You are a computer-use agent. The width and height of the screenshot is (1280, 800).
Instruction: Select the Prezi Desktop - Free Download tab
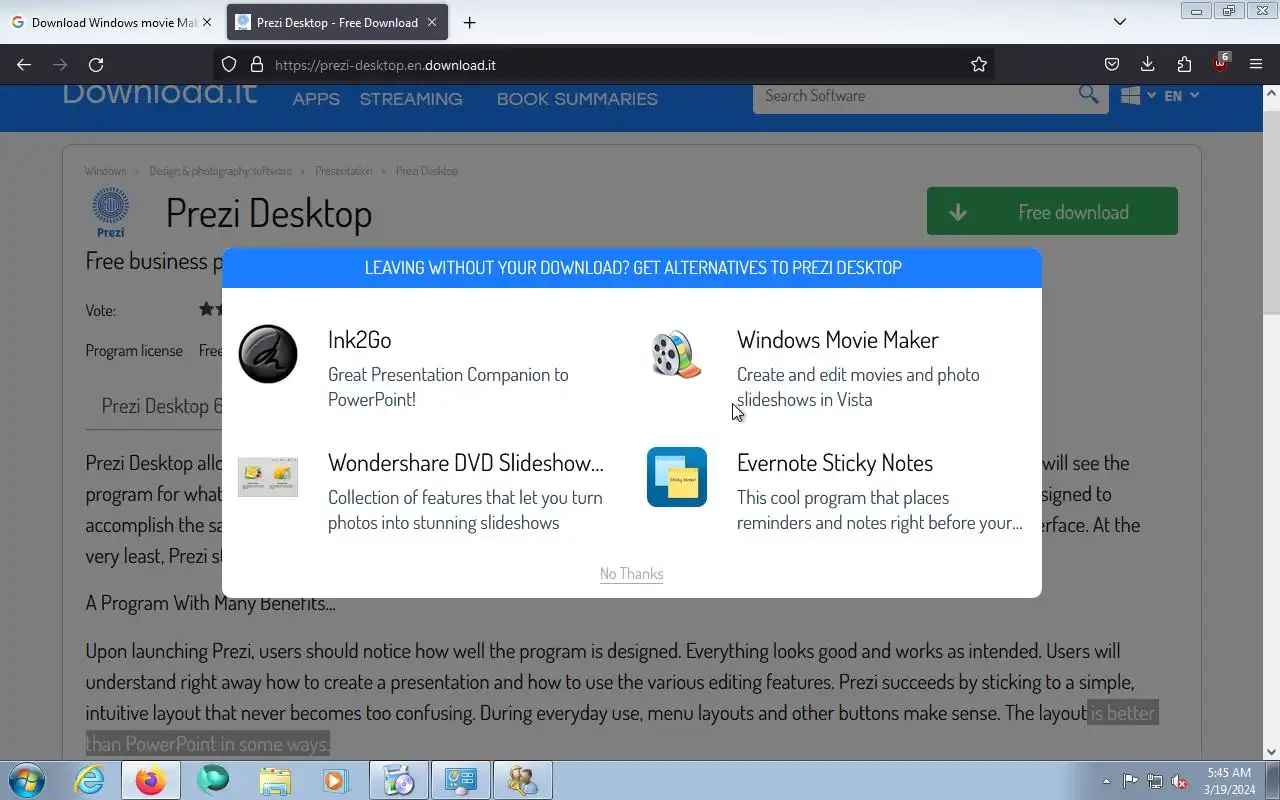point(337,22)
